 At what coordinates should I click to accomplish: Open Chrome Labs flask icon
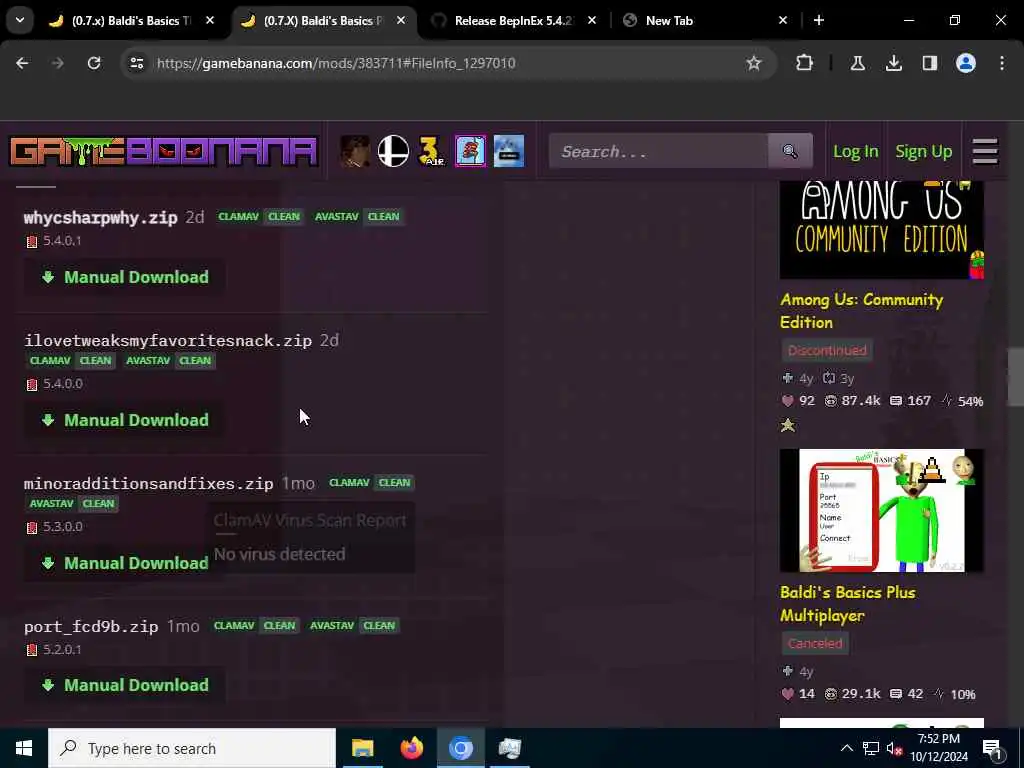857,63
